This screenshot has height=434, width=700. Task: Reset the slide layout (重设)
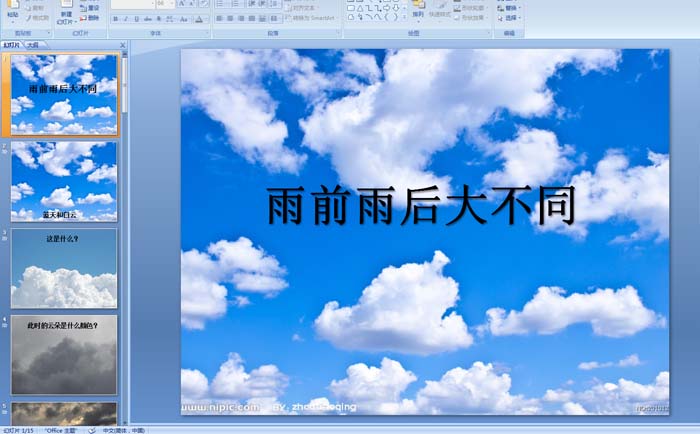90,8
